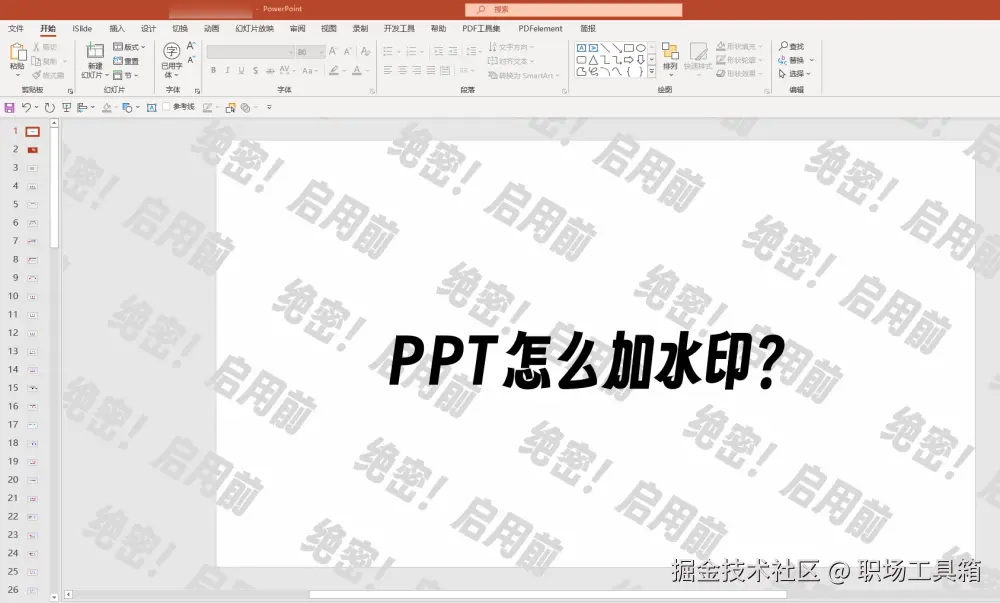Select the right arrow shape in gallery

point(629,60)
